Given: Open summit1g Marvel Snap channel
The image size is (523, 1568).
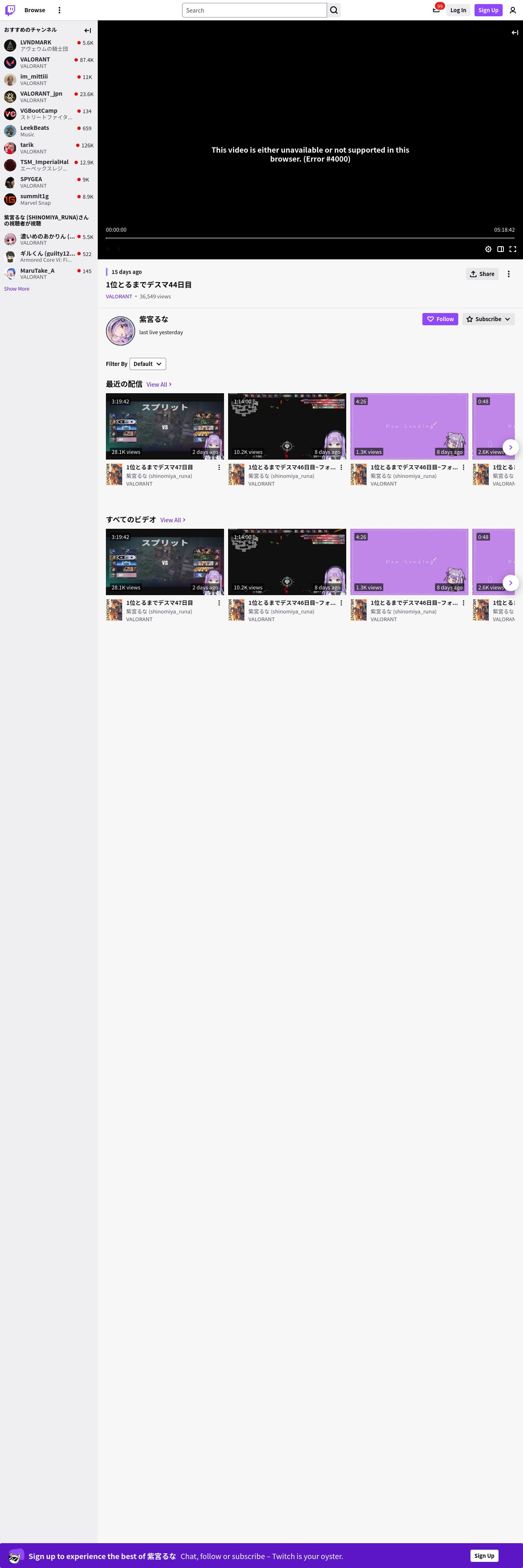Looking at the screenshot, I should [49, 199].
